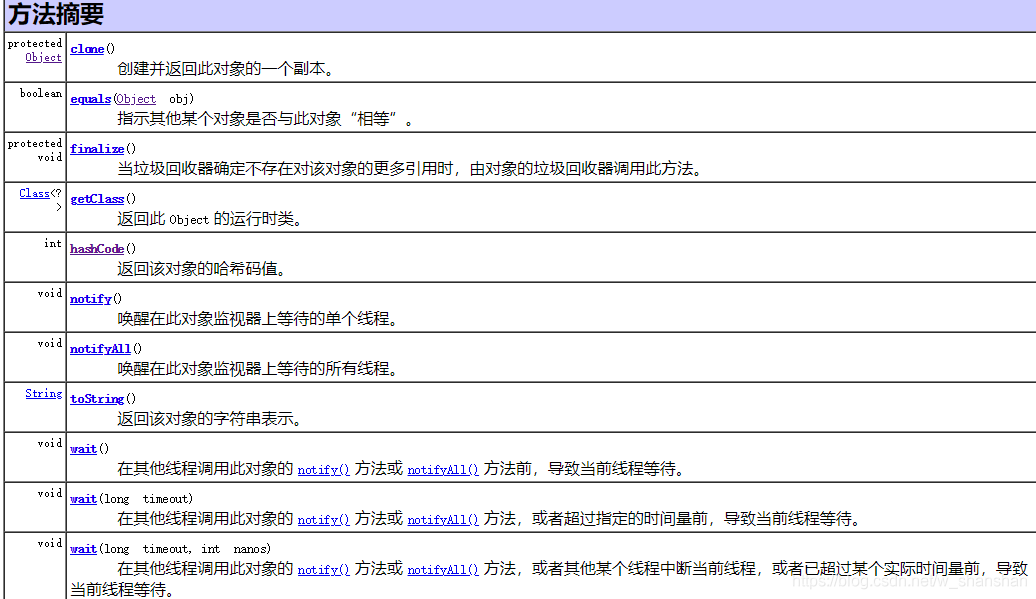
Task: Open the clone() method documentation
Action: pyautogui.click(x=87, y=48)
